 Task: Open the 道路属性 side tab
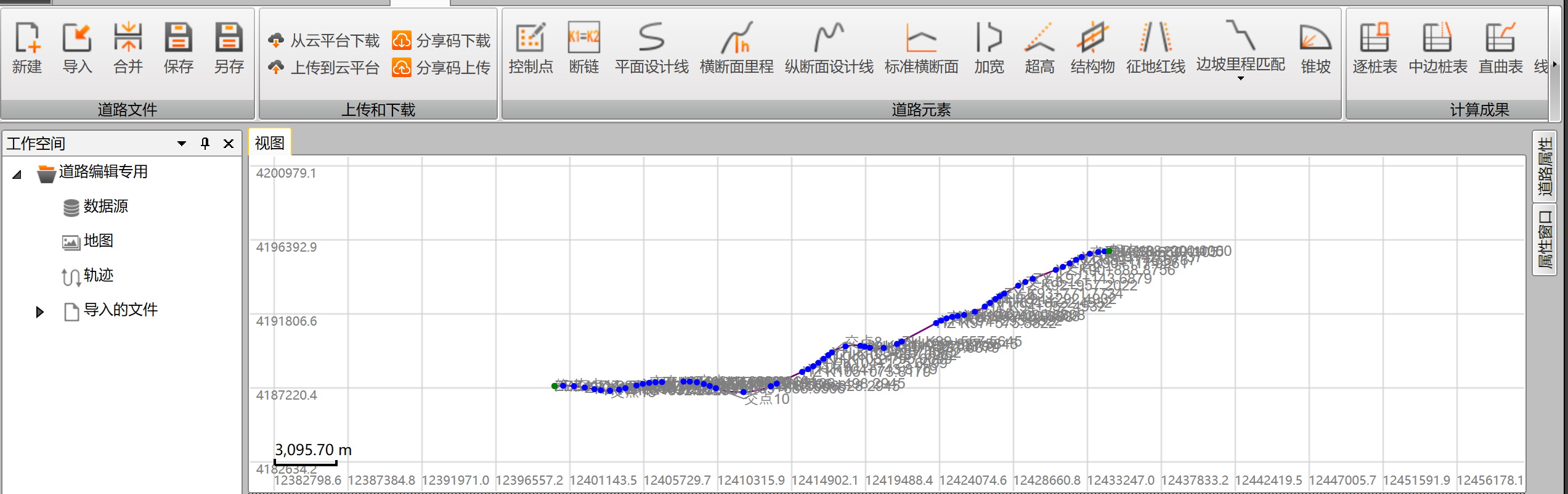tap(1544, 167)
